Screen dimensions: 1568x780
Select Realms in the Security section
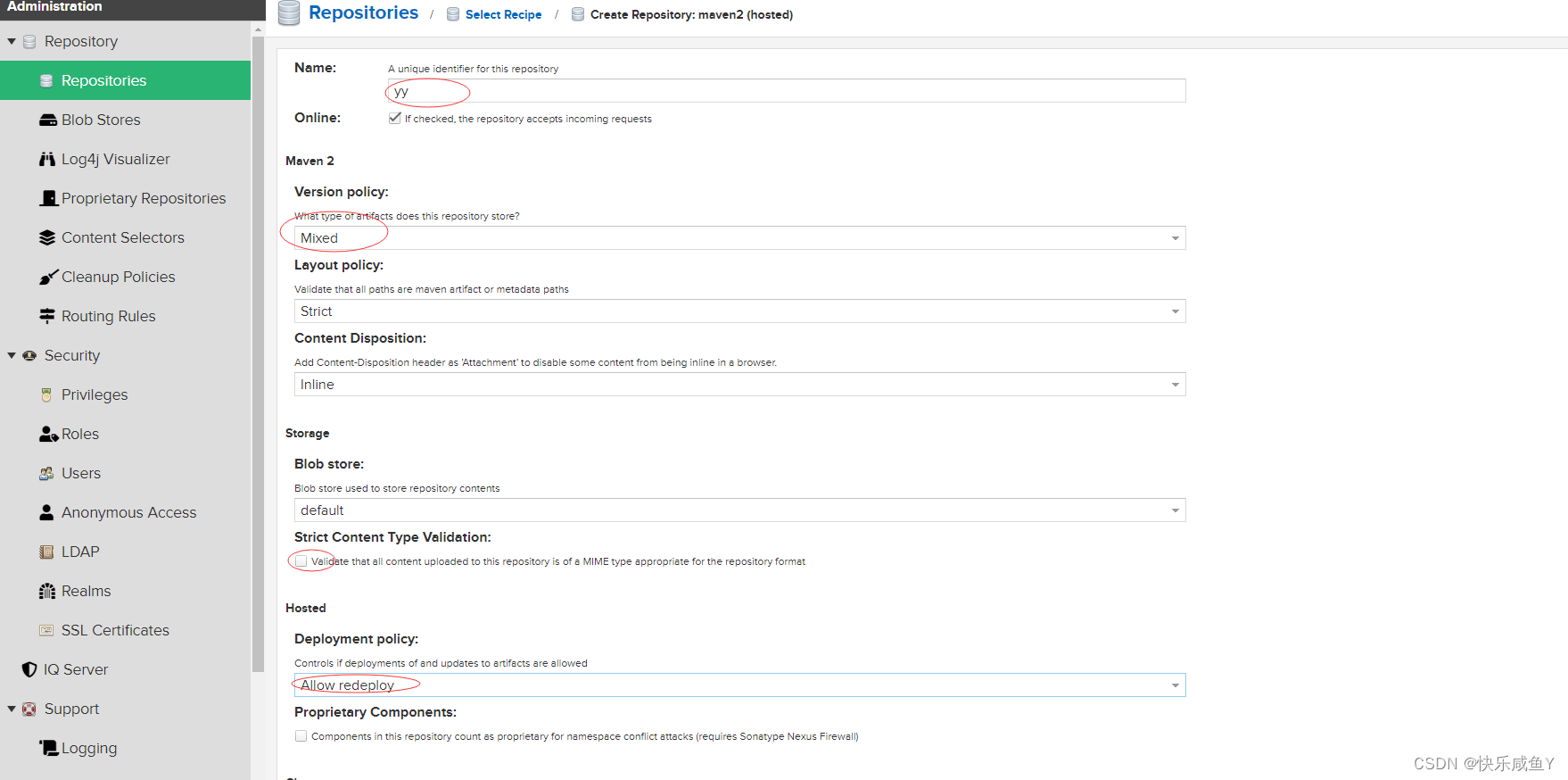point(125,591)
